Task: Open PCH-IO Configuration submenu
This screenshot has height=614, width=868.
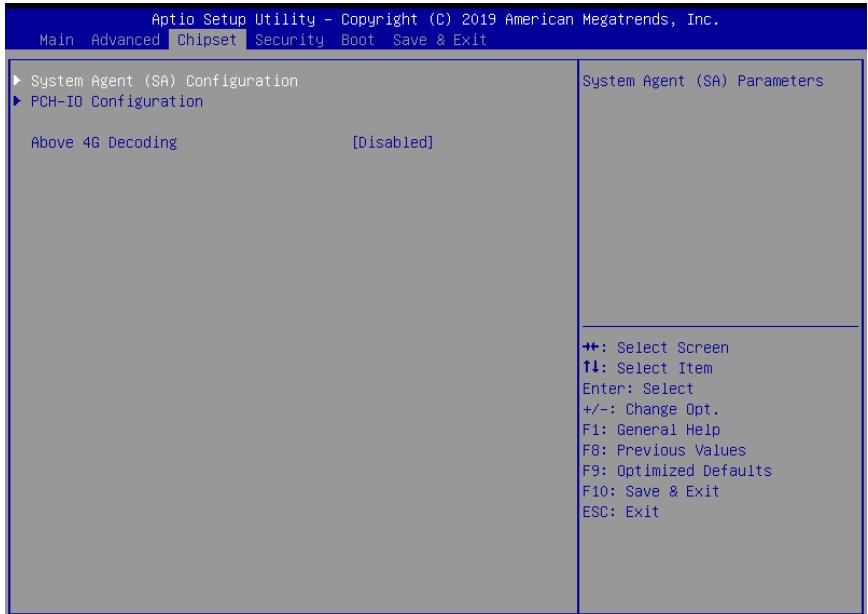Action: coord(117,101)
